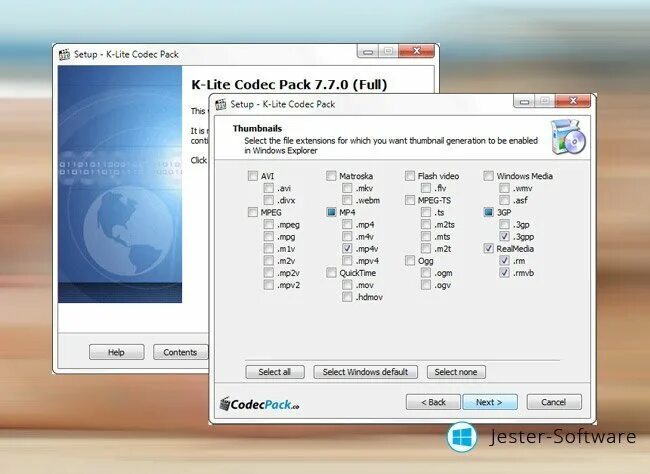
Task: Check the .m4v extension
Action: pos(347,236)
